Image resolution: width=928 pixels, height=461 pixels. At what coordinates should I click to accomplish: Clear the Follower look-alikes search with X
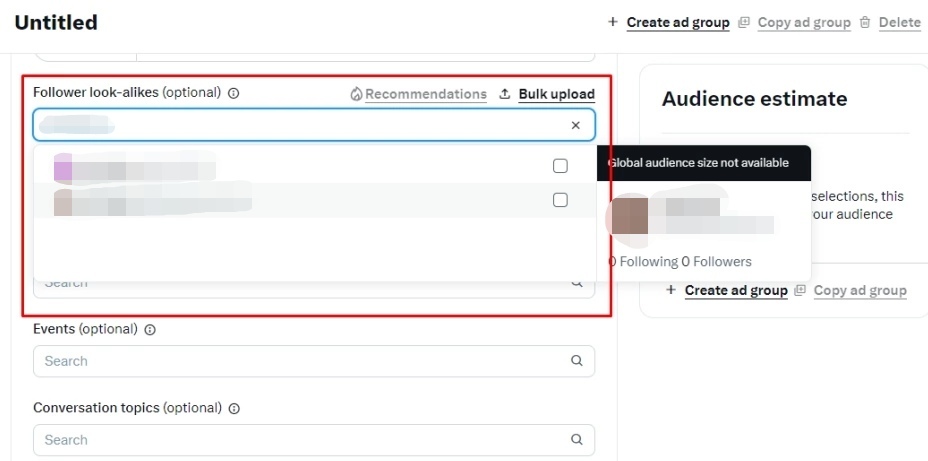576,125
